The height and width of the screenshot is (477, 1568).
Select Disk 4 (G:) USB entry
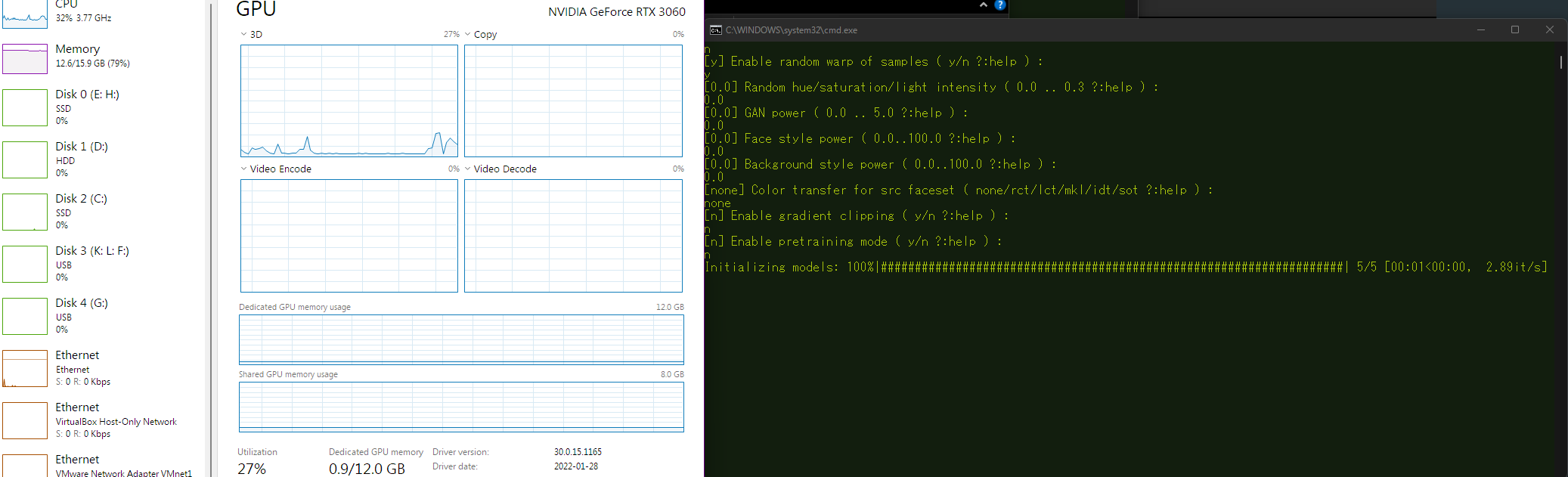[x=104, y=316]
